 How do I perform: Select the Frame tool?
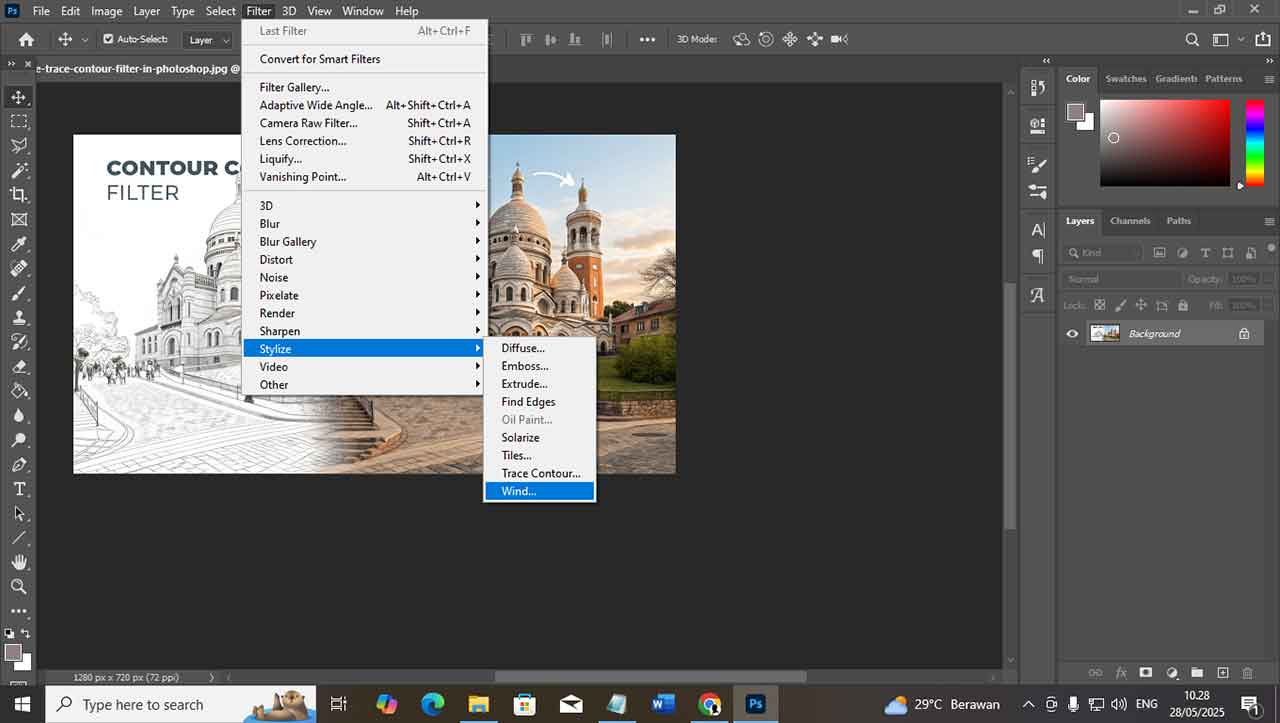pos(19,219)
